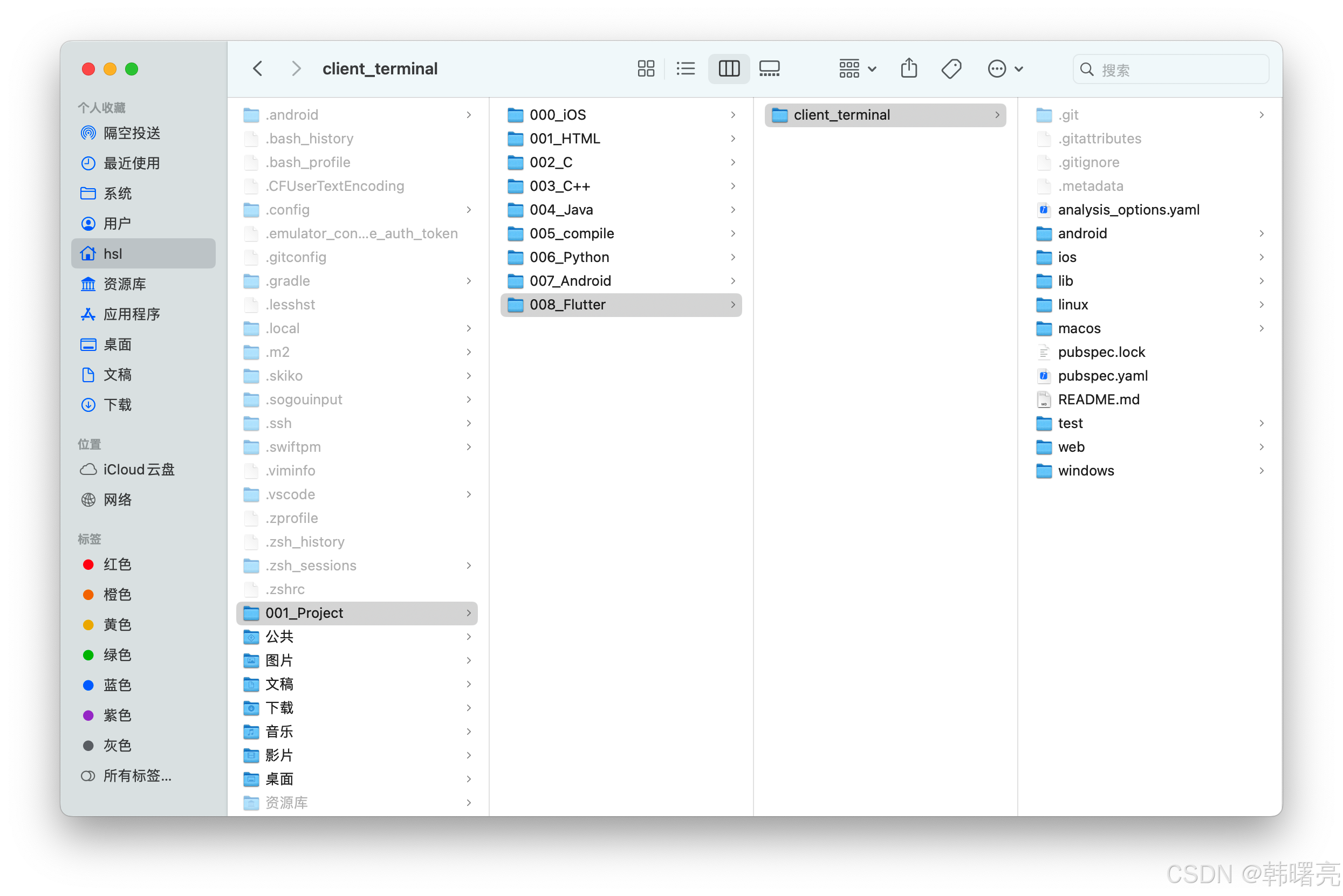Select the README.md file
This screenshot has height=896, width=1343.
(x=1149, y=399)
